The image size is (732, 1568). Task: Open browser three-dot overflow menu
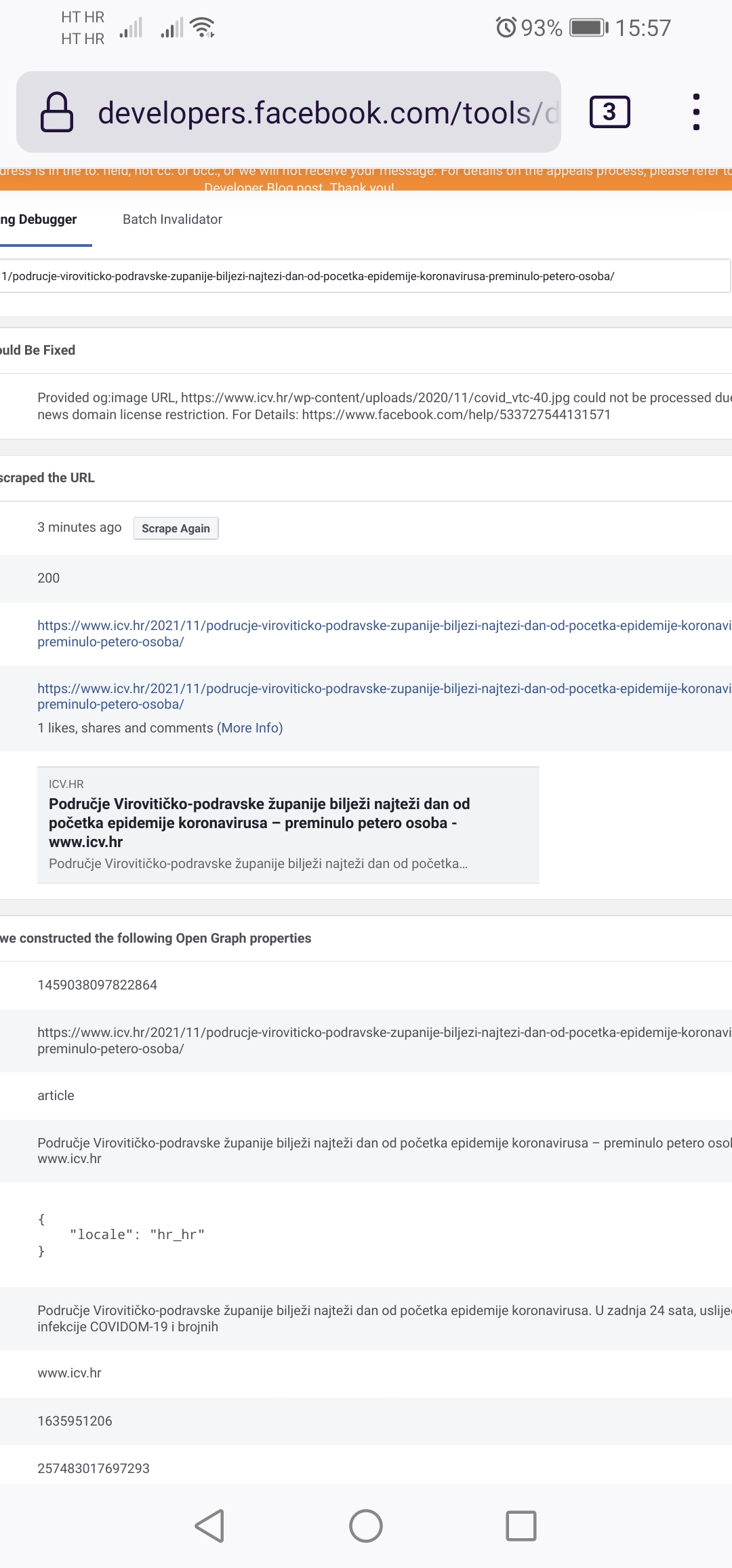point(696,112)
